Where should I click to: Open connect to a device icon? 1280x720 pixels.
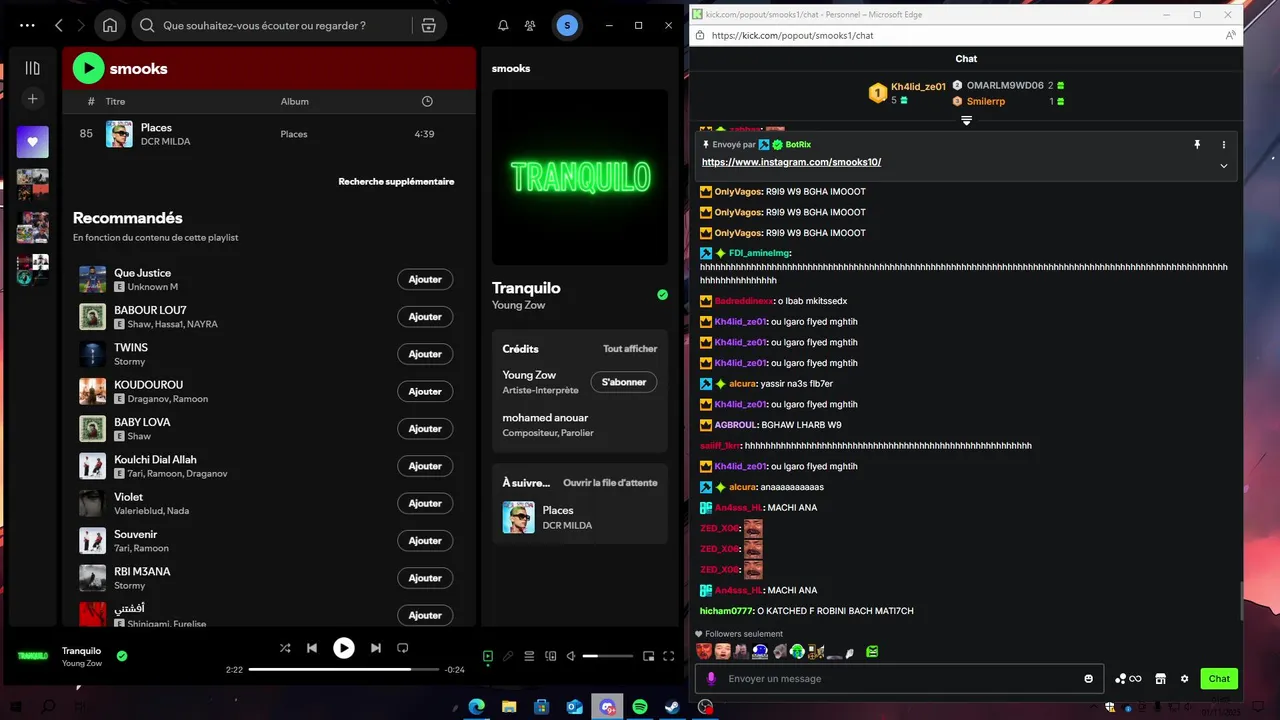pos(550,656)
